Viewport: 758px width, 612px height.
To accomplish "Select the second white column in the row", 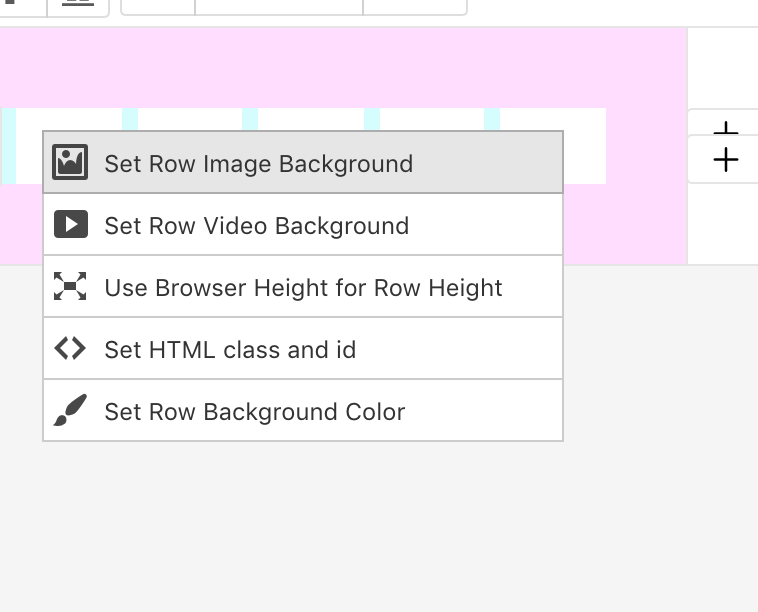I will coord(190,119).
